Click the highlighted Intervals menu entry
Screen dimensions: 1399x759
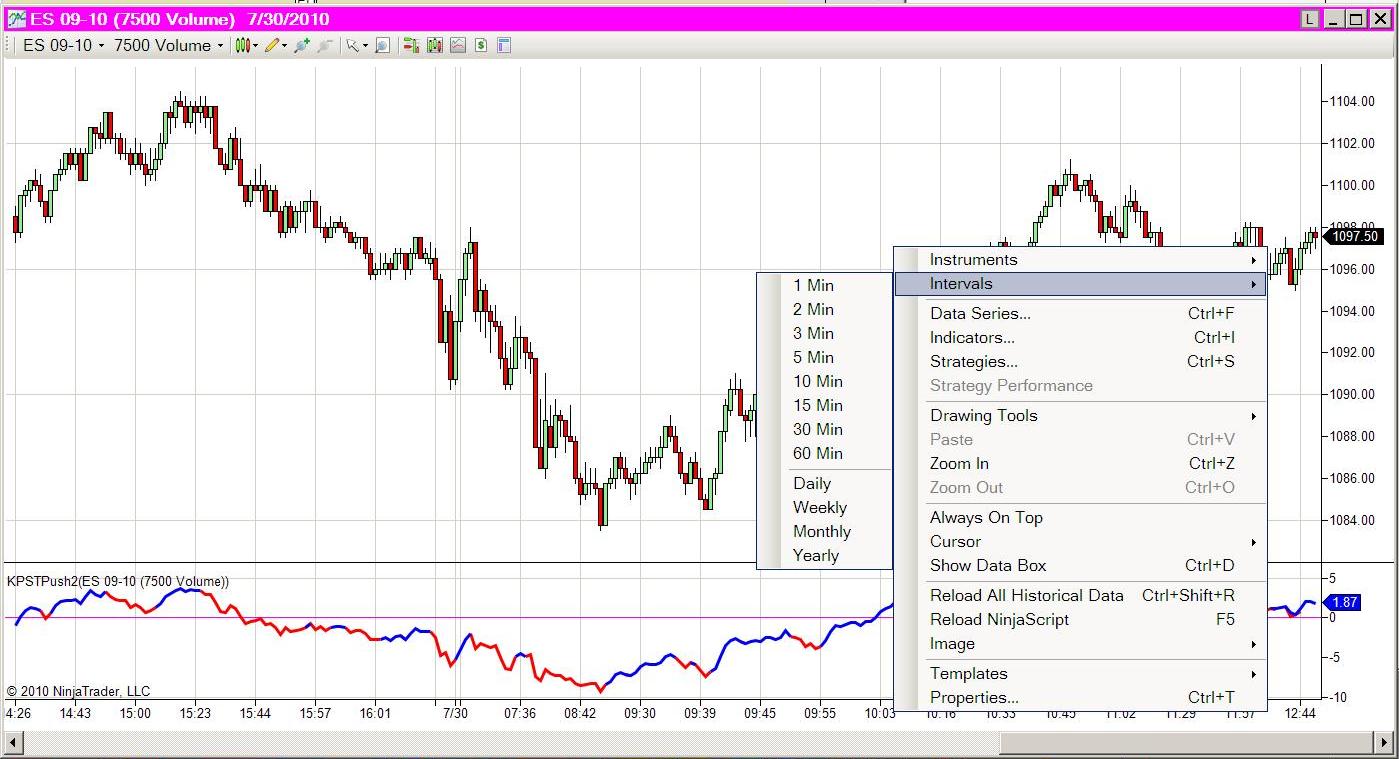click(x=1080, y=284)
